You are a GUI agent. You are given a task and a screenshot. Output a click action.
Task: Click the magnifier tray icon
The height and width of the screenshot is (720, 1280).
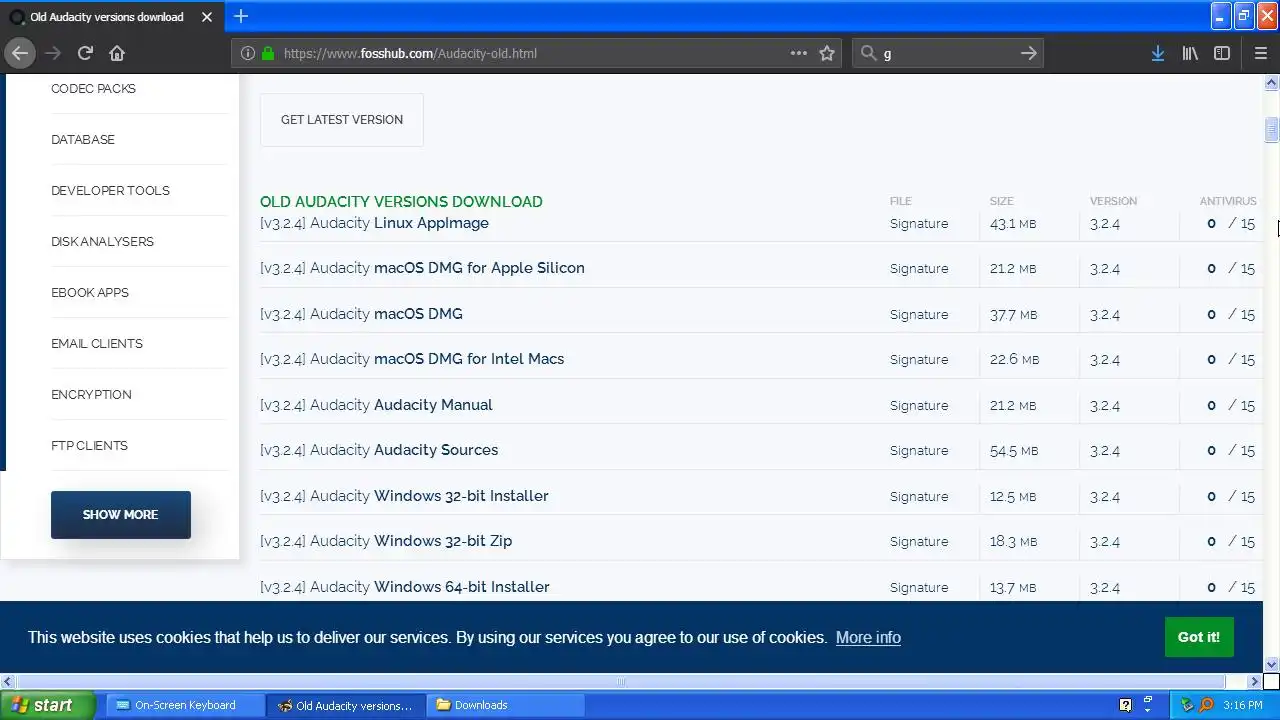[1206, 705]
